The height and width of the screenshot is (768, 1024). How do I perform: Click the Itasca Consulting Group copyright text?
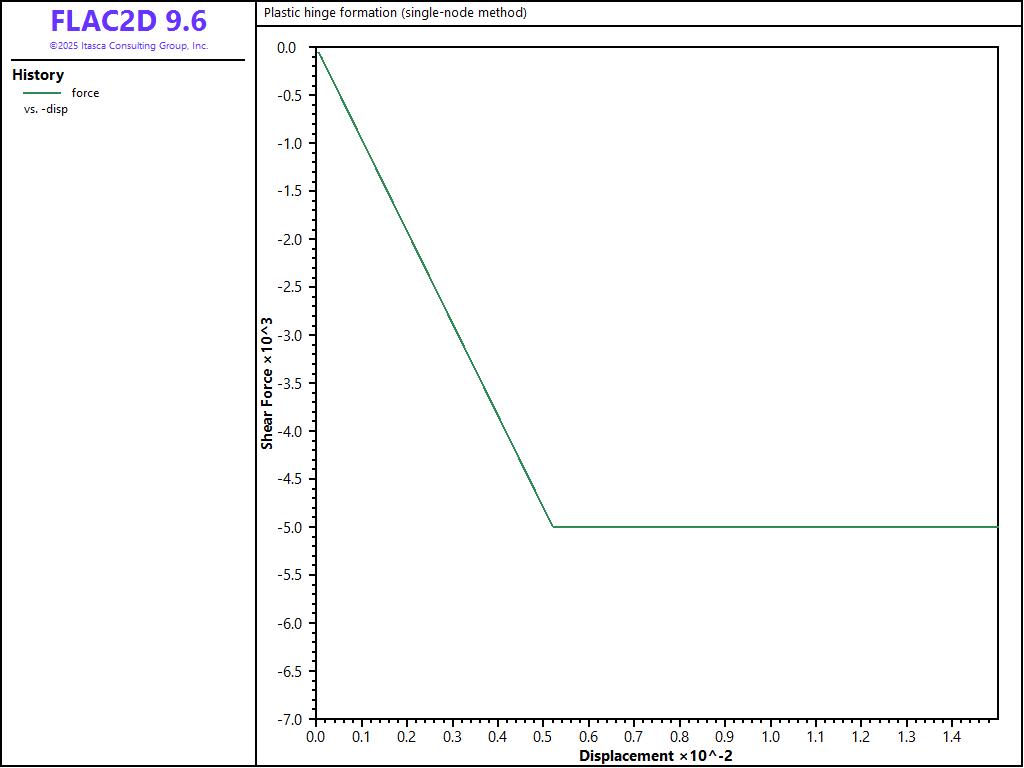128,46
